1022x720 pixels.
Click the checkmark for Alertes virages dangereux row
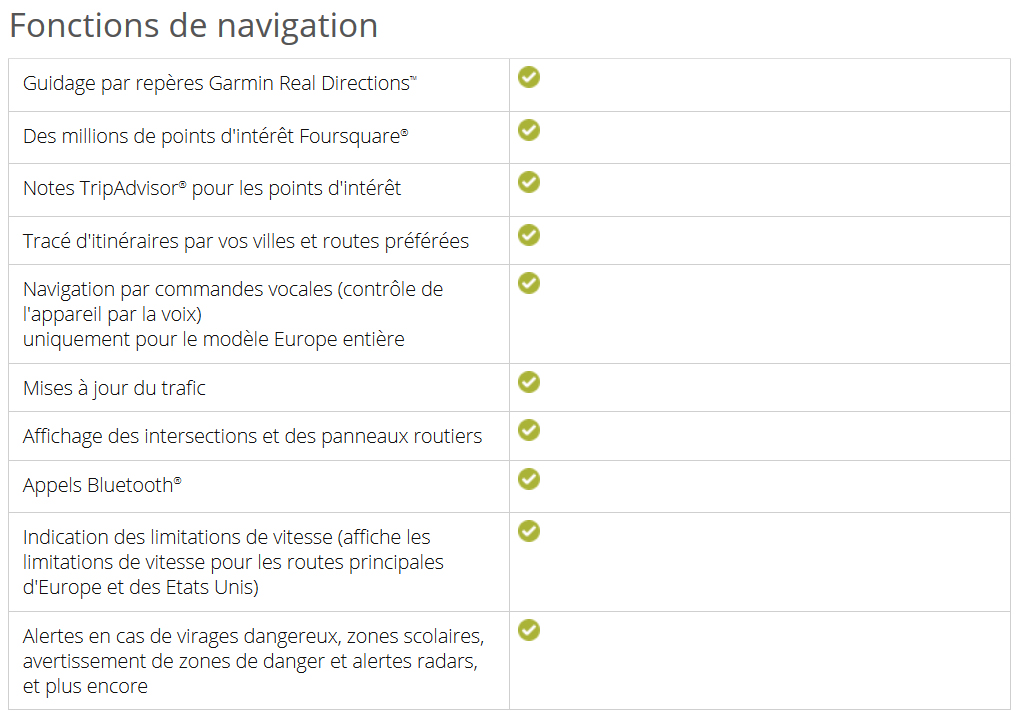[529, 629]
